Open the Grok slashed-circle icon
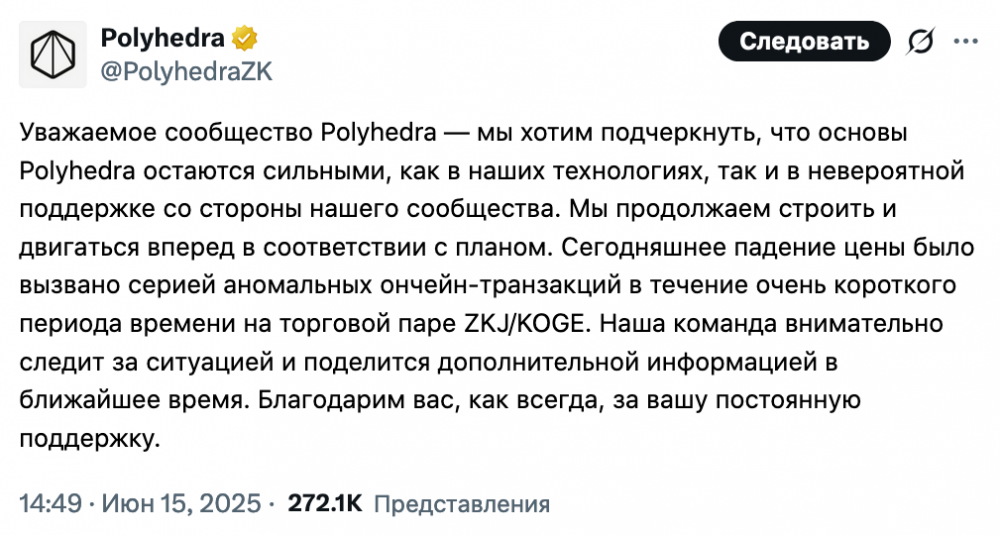The height and width of the screenshot is (536, 1000). coord(921,42)
